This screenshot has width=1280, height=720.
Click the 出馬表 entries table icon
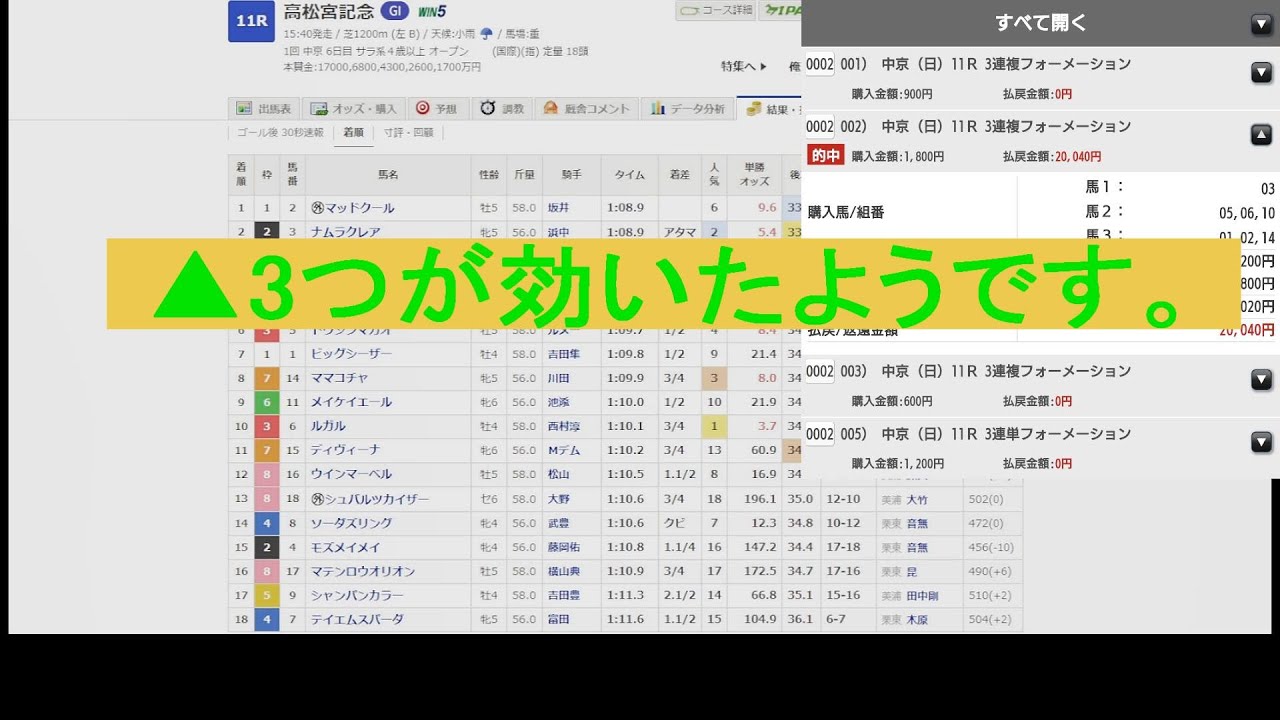[x=243, y=108]
